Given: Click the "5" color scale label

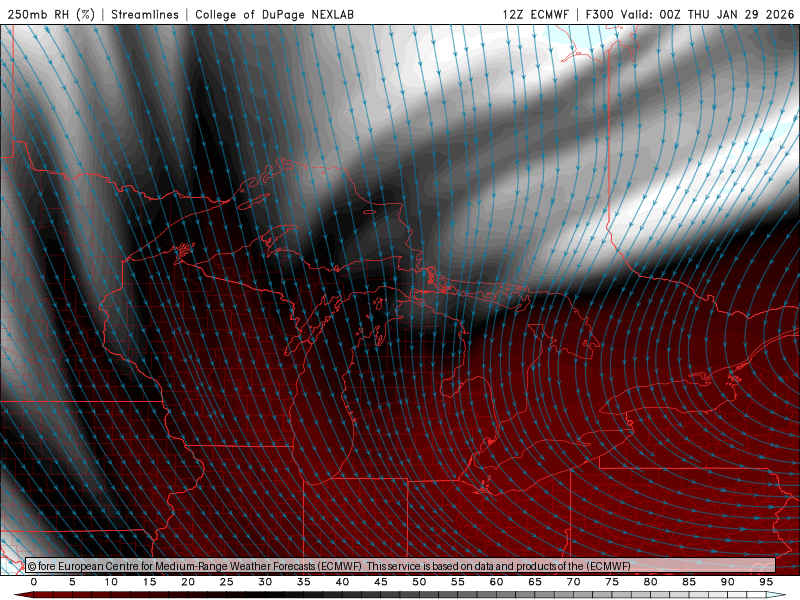Looking at the screenshot, I should (72, 582).
